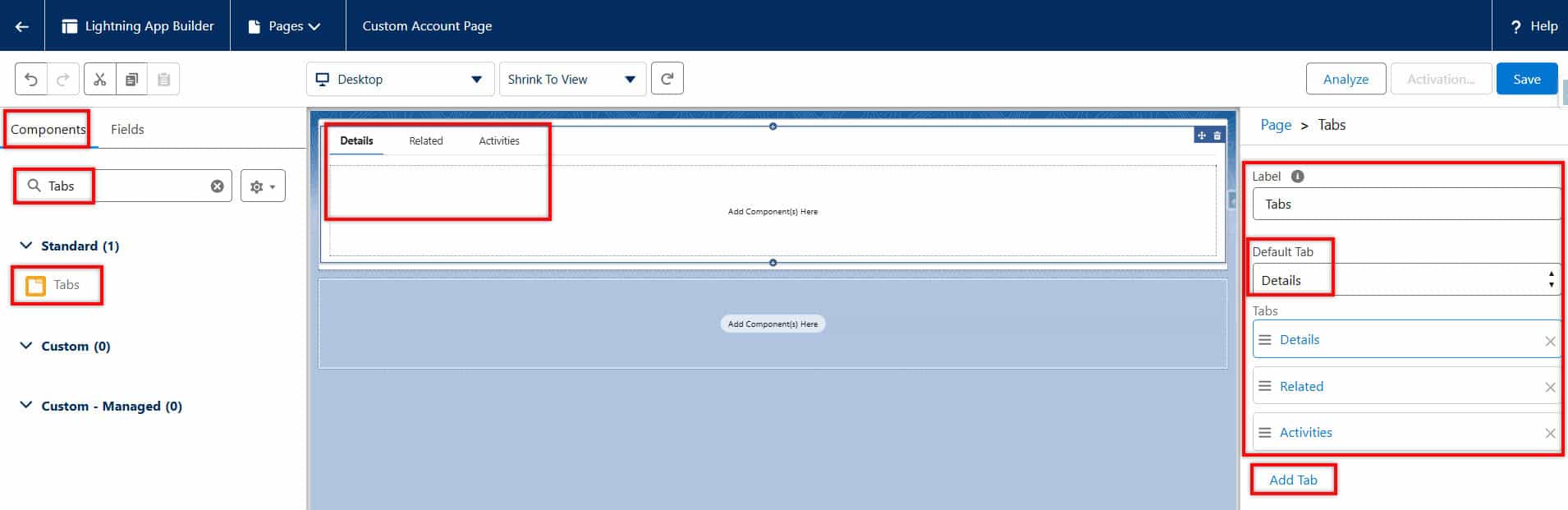The width and height of the screenshot is (1568, 510).
Task: Switch to the Components tab
Action: point(48,129)
